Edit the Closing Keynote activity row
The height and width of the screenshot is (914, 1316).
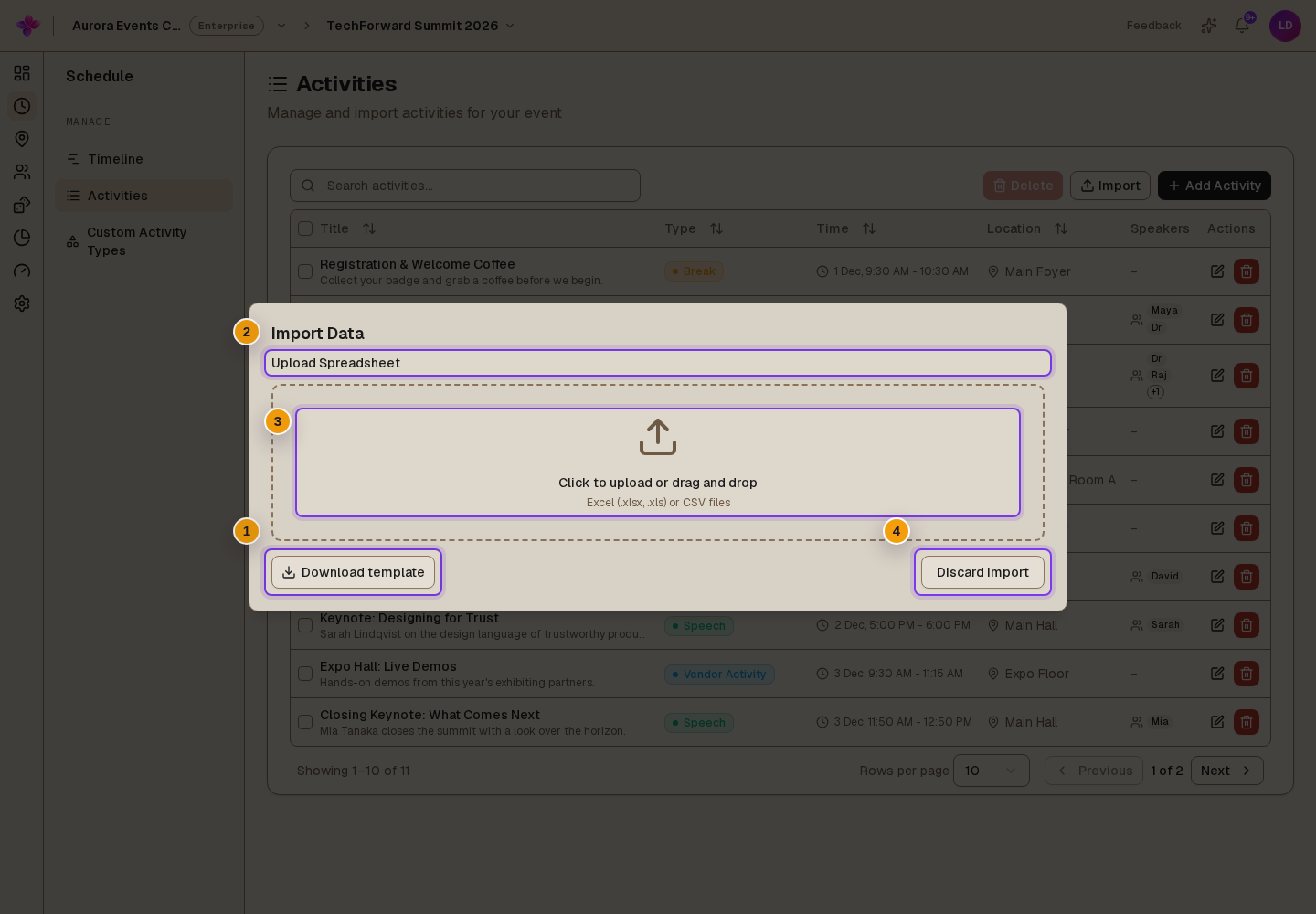tap(1217, 722)
